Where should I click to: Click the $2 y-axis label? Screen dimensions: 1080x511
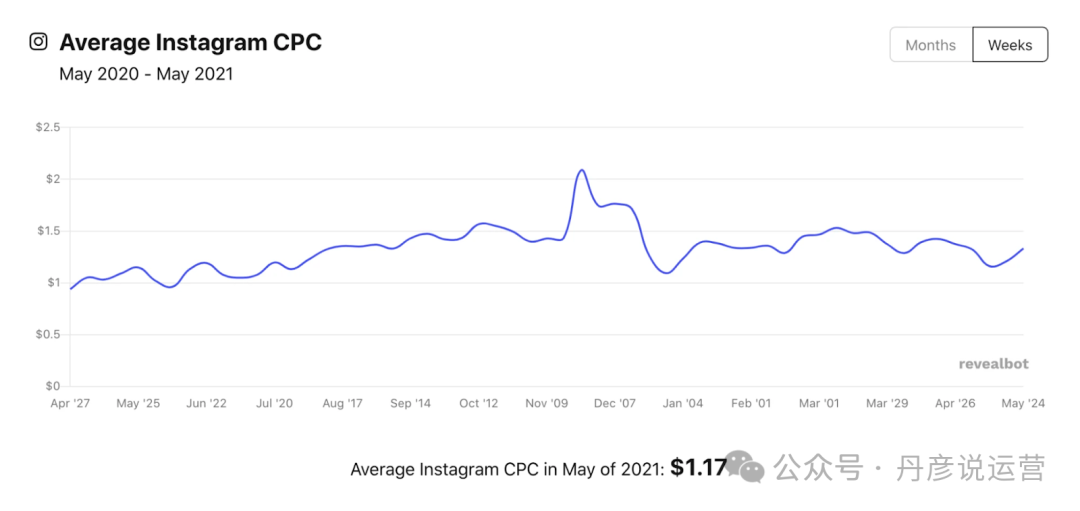(x=53, y=179)
